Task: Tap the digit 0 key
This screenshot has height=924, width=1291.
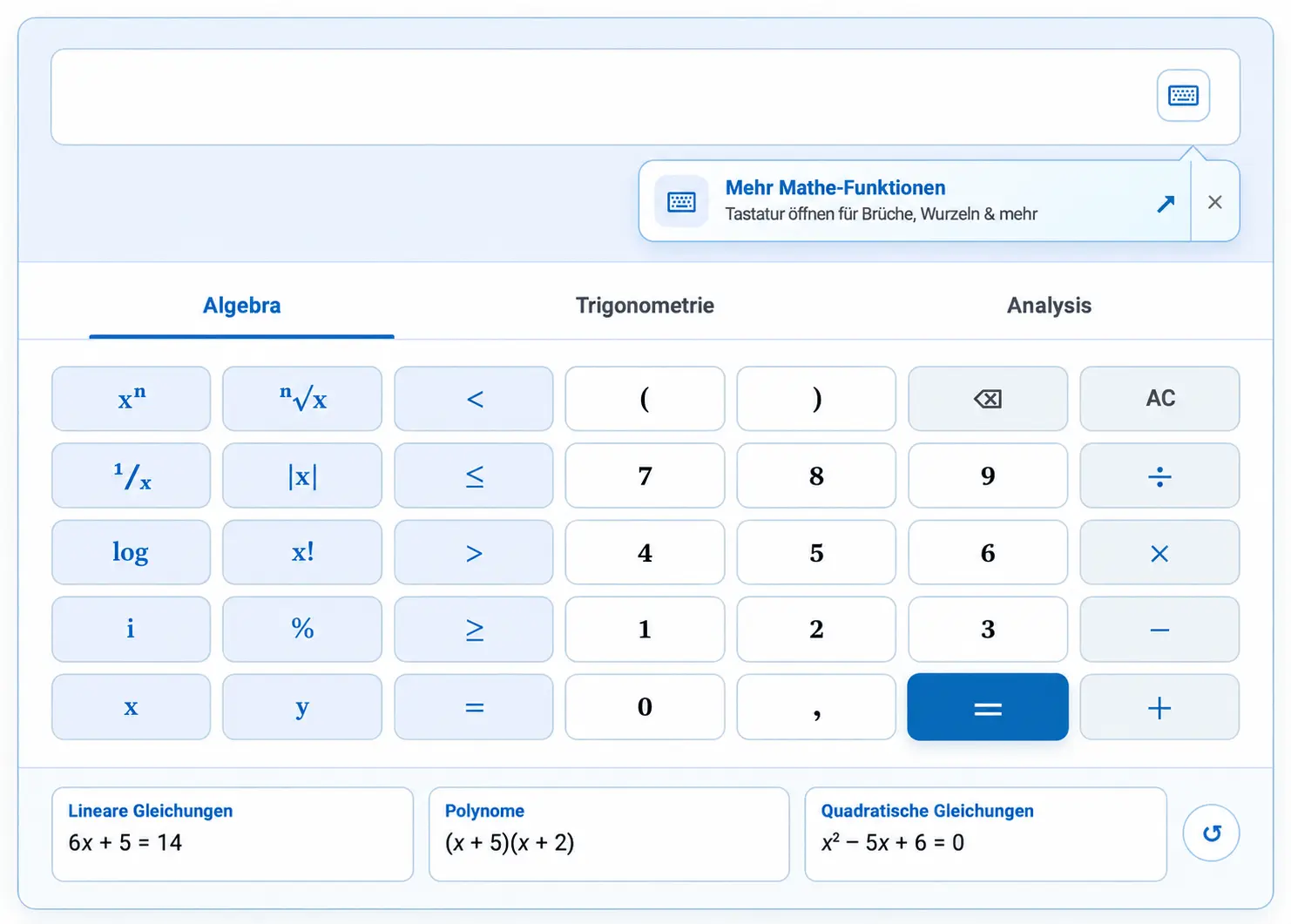Action: tap(645, 706)
